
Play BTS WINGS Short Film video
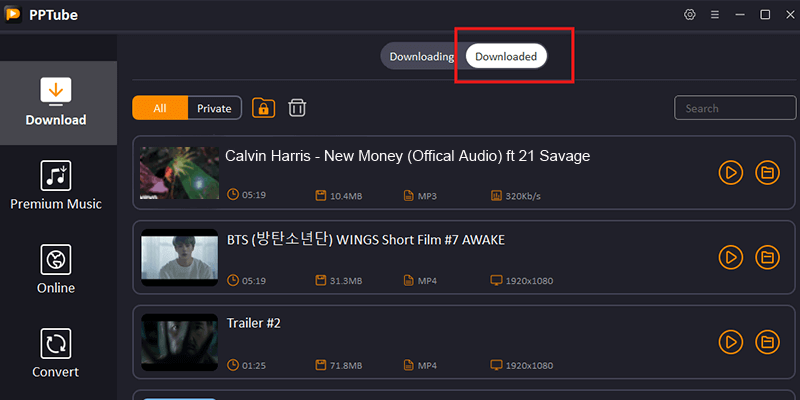731,257
